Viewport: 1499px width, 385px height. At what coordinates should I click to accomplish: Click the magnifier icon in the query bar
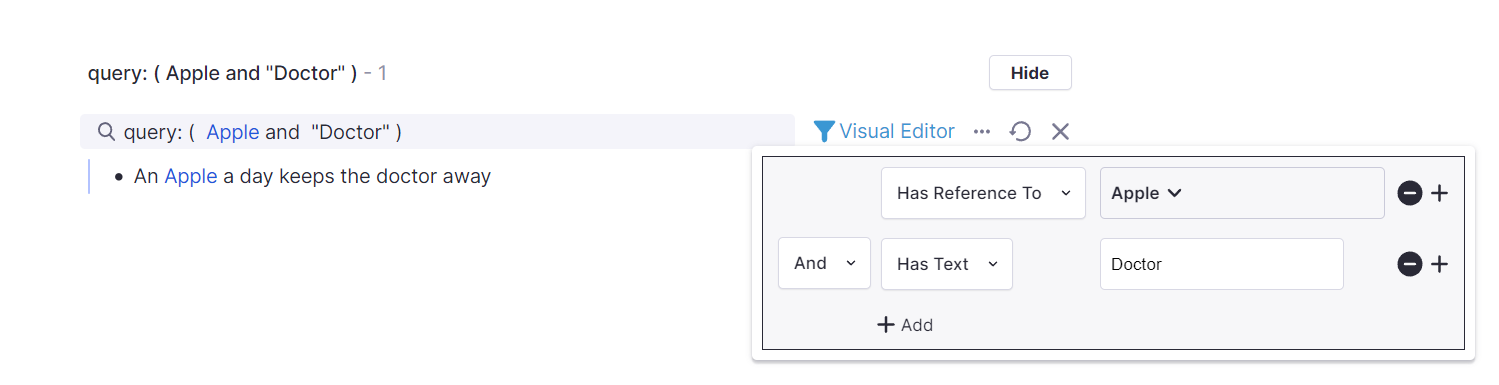106,131
